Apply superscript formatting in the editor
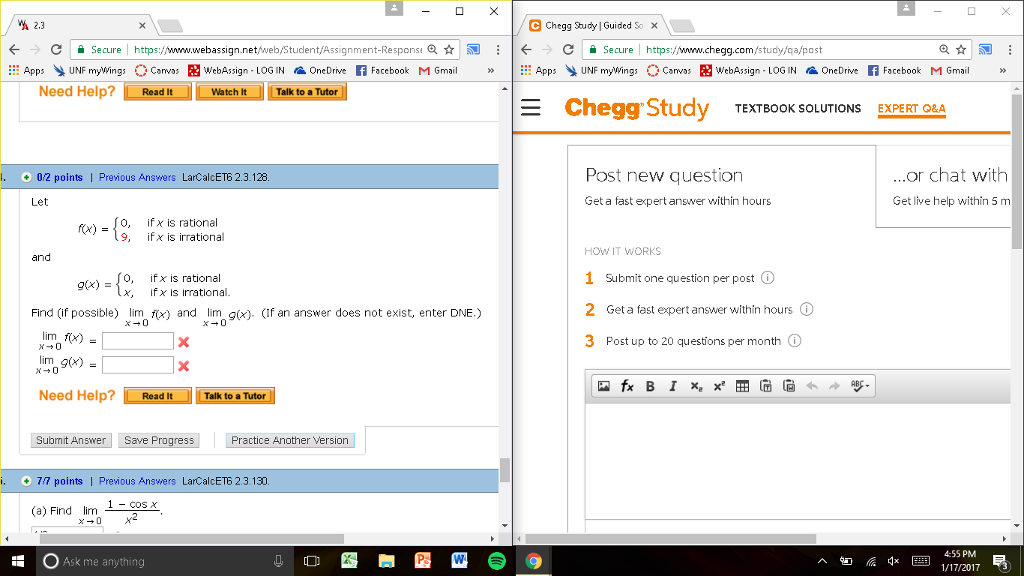This screenshot has height=576, width=1024. (x=719, y=386)
